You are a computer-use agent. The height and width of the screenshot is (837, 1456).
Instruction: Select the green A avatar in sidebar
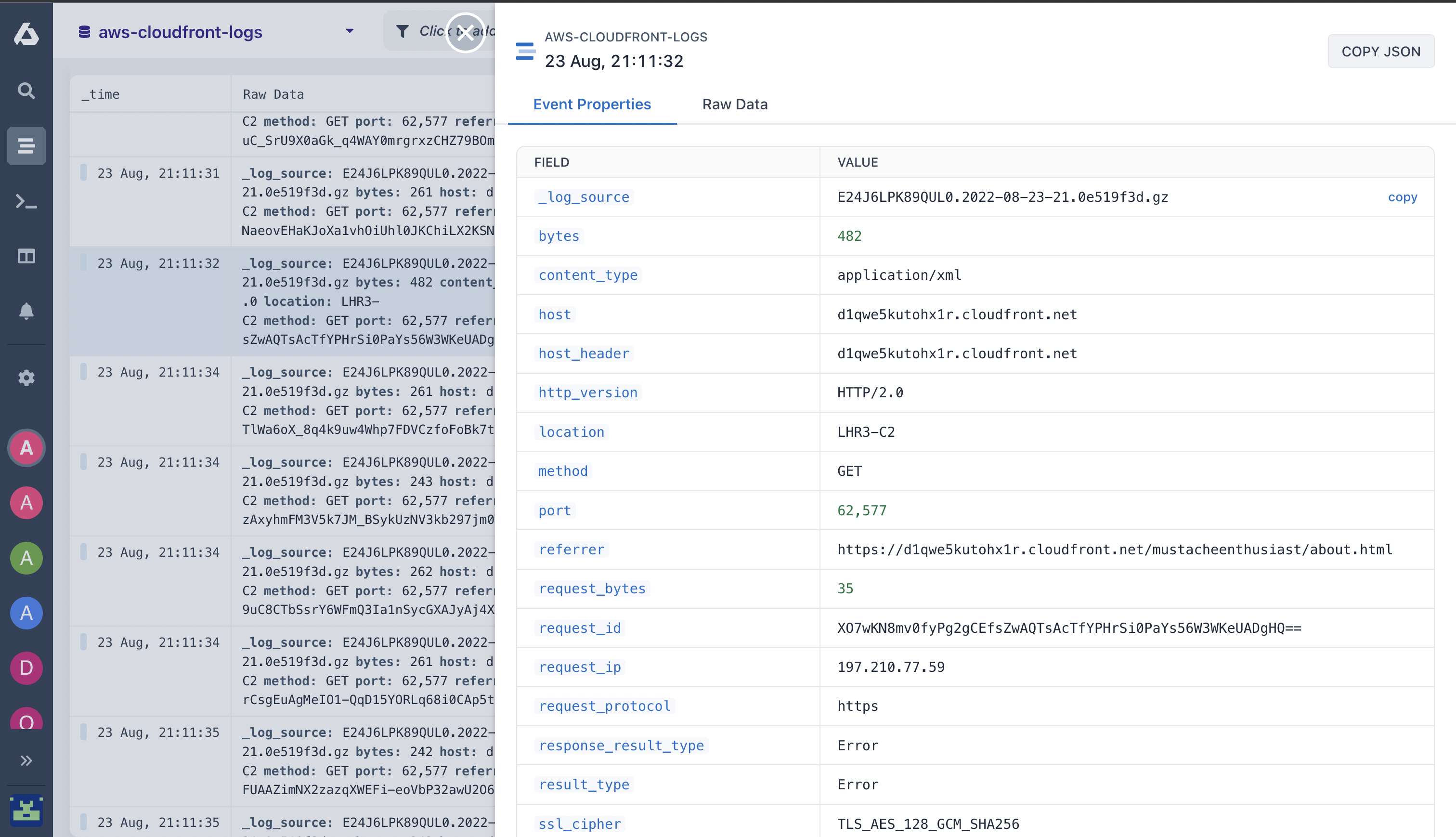pos(26,558)
